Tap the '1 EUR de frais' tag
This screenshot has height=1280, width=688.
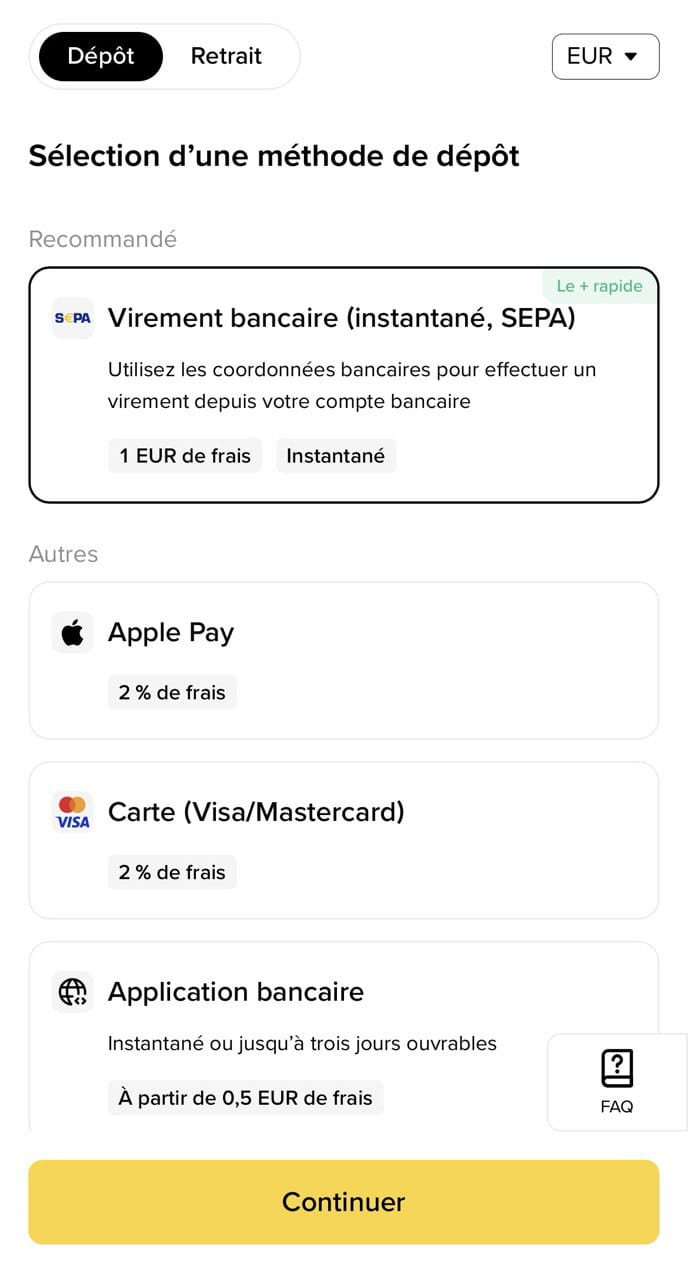click(185, 456)
